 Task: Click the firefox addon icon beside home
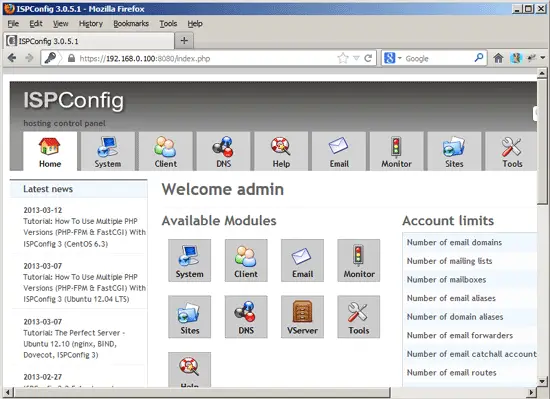click(x=515, y=58)
